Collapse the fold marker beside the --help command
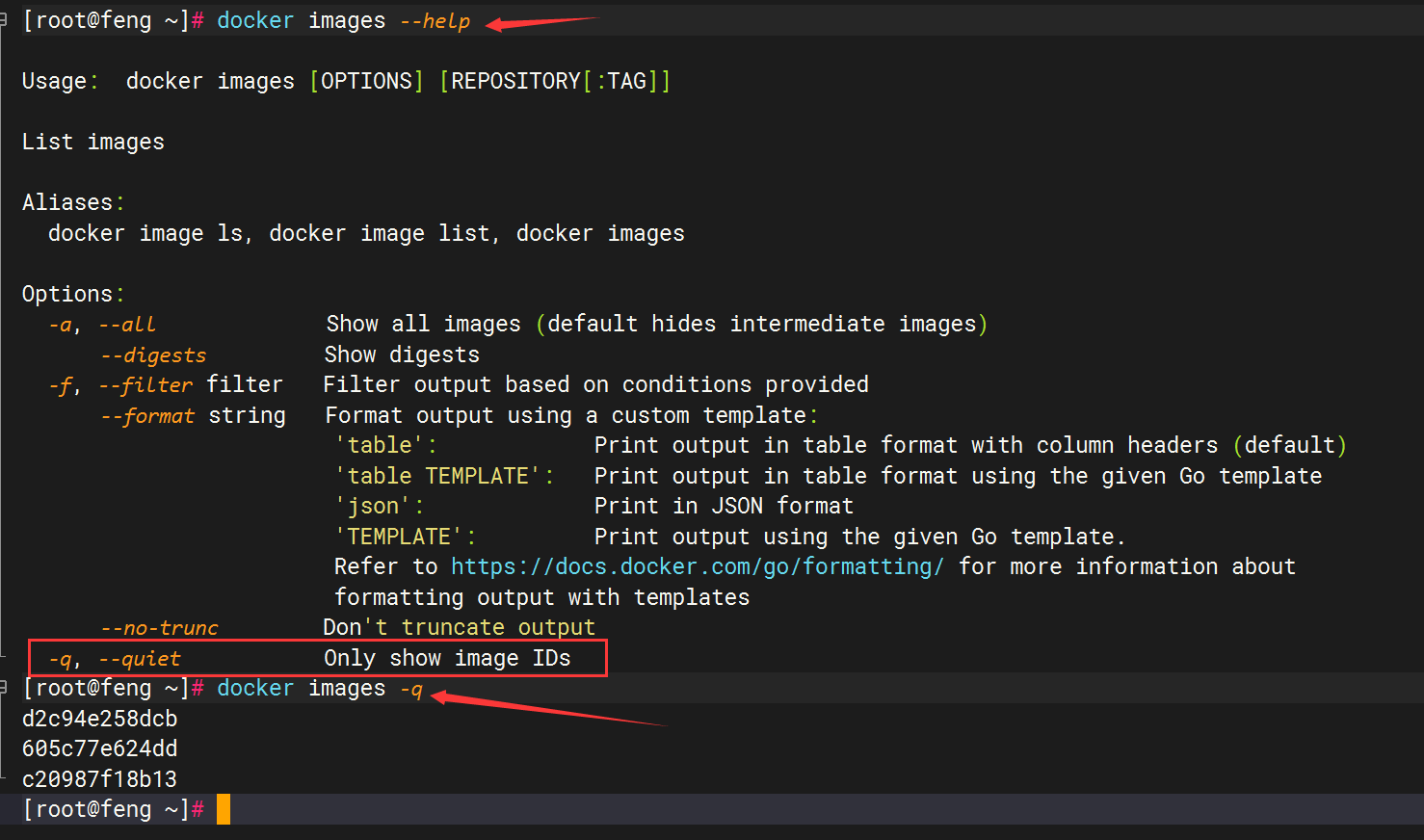Screen dimensions: 1424x840 click(x=4, y=20)
